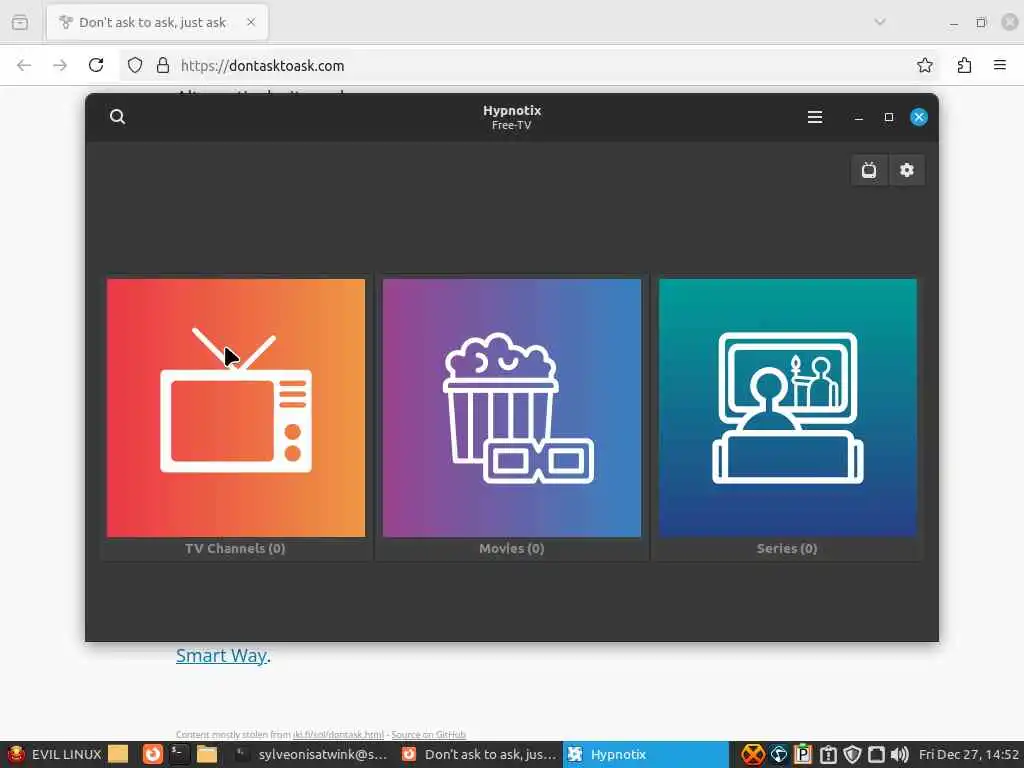Open the clipboard tray icon
Viewport: 1024px width, 768px height.
(828, 755)
